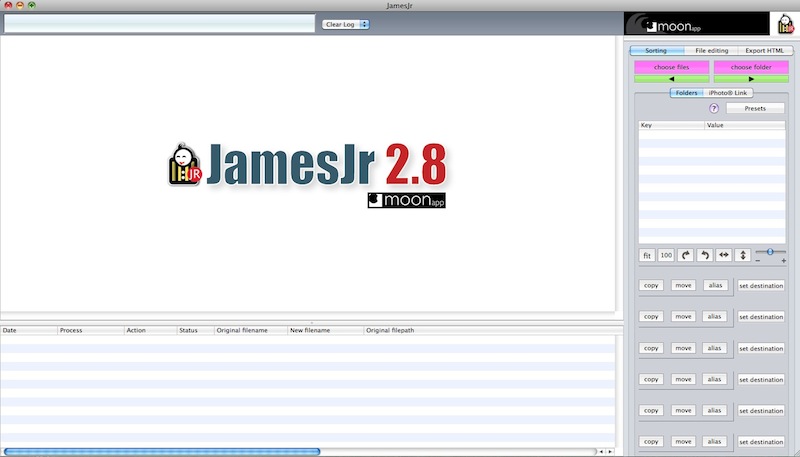Click the first row's set destination button
The image size is (800, 457).
coord(760,286)
